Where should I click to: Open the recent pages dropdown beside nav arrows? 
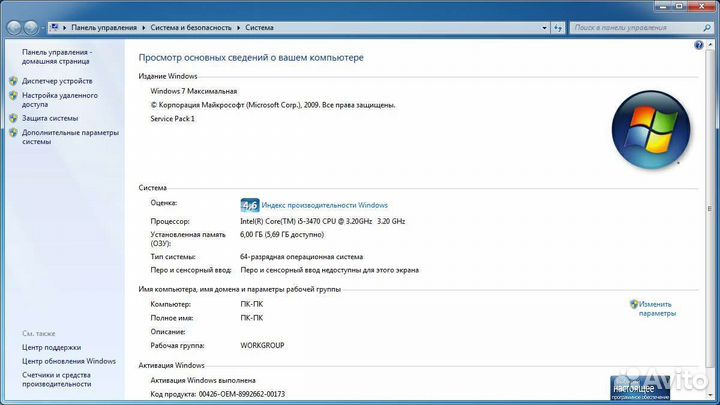point(42,28)
